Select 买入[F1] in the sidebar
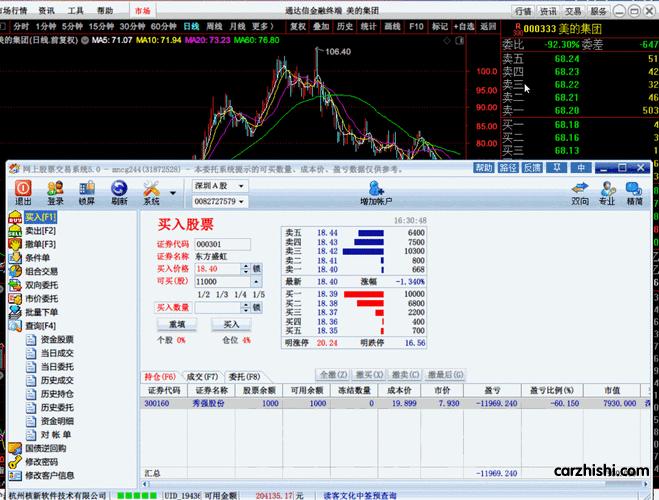 point(40,217)
